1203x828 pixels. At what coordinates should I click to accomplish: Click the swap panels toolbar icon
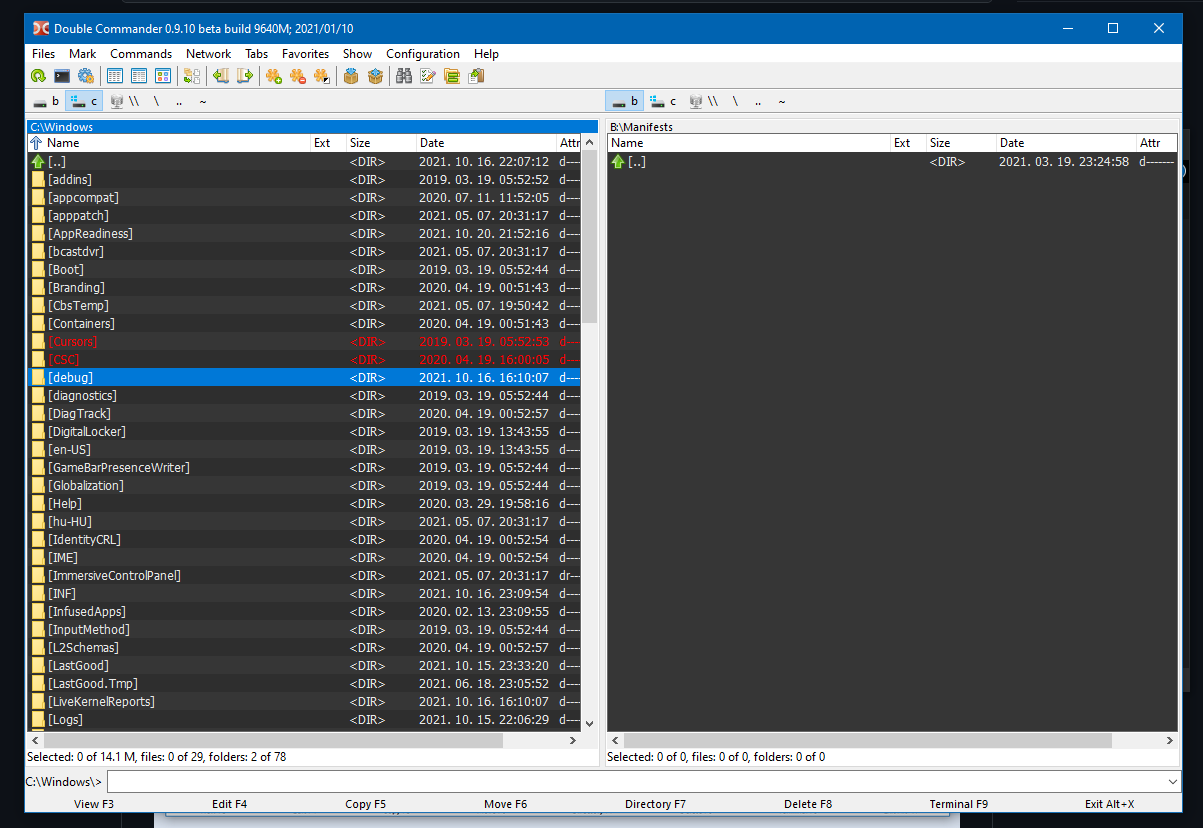point(192,76)
